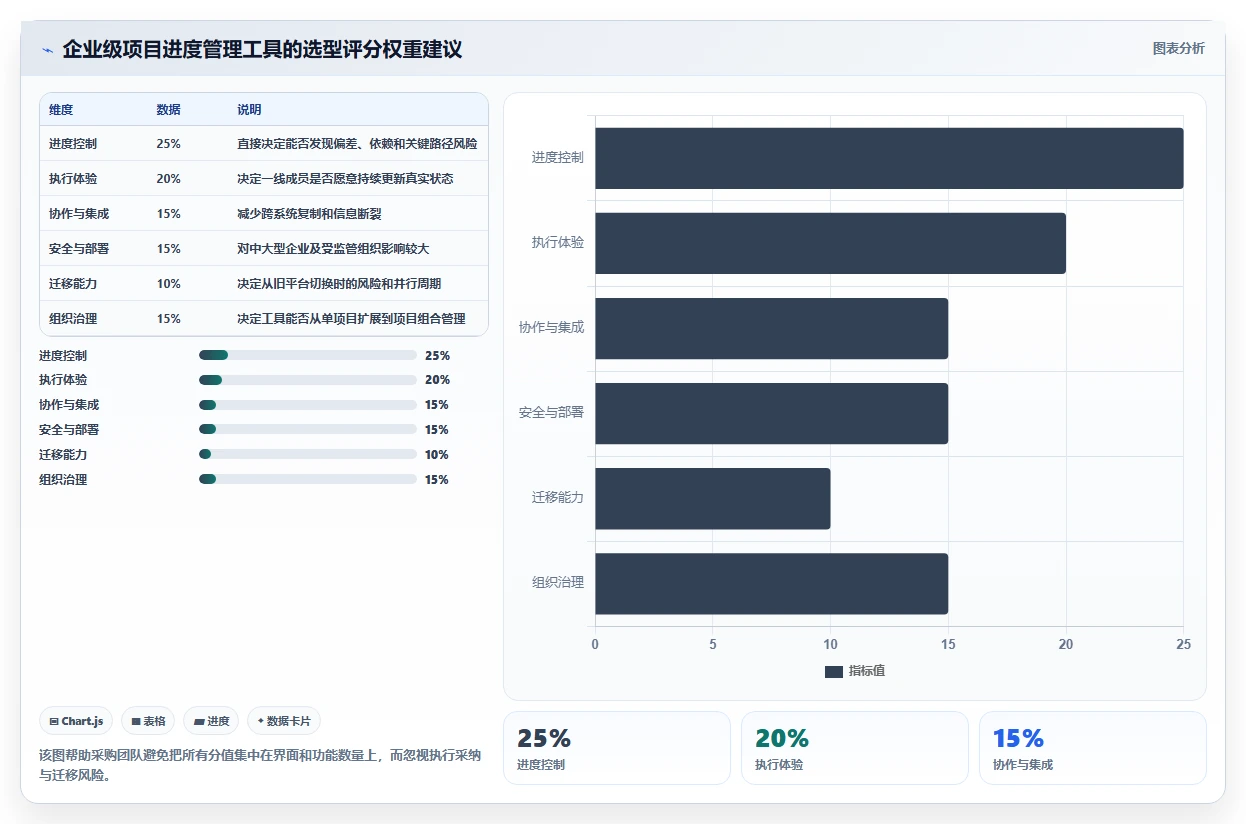Select the 进度控制 cell in table
The height and width of the screenshot is (824, 1246).
point(73,144)
